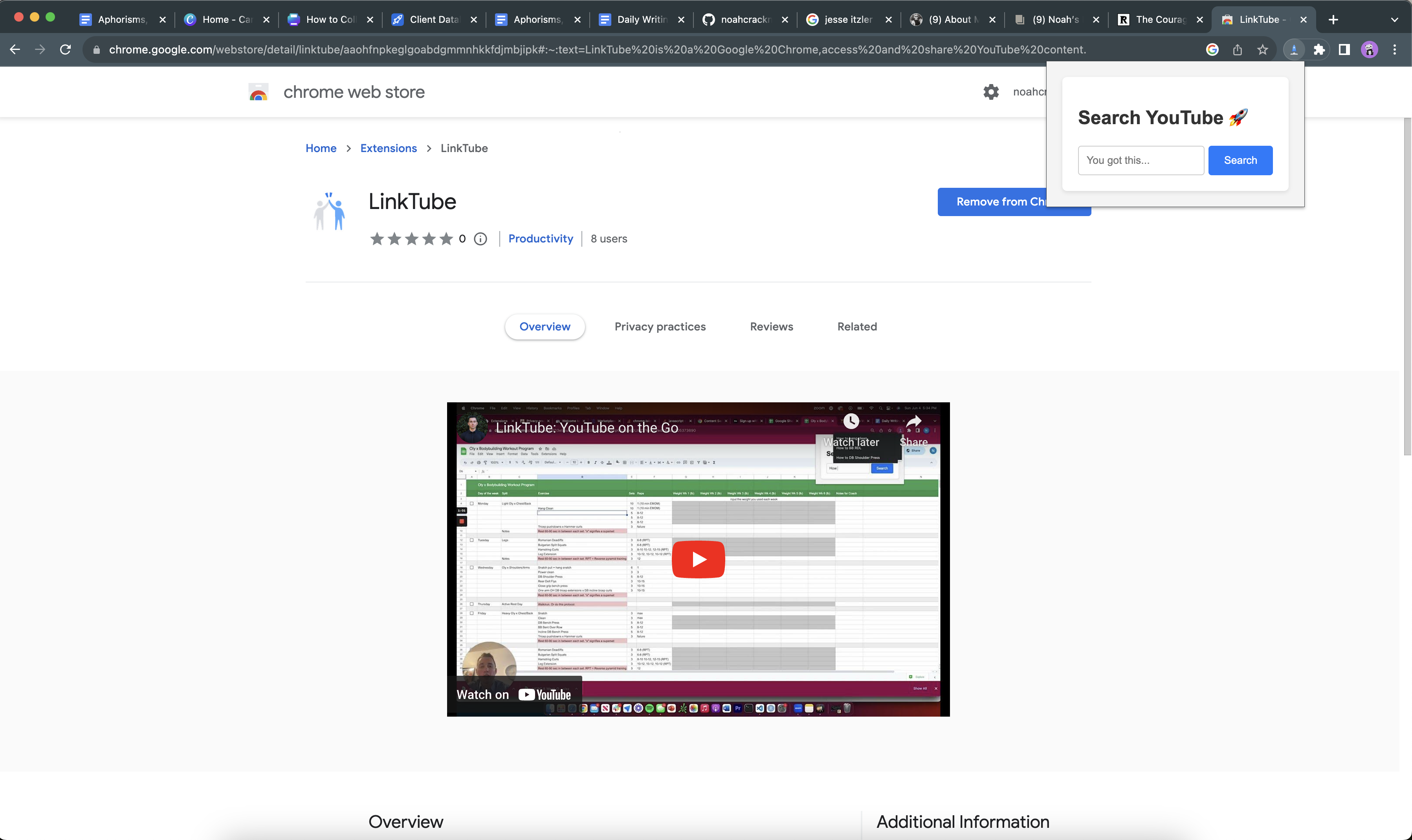This screenshot has width=1412, height=840.
Task: Click the LinkTube extension title
Action: pos(412,202)
